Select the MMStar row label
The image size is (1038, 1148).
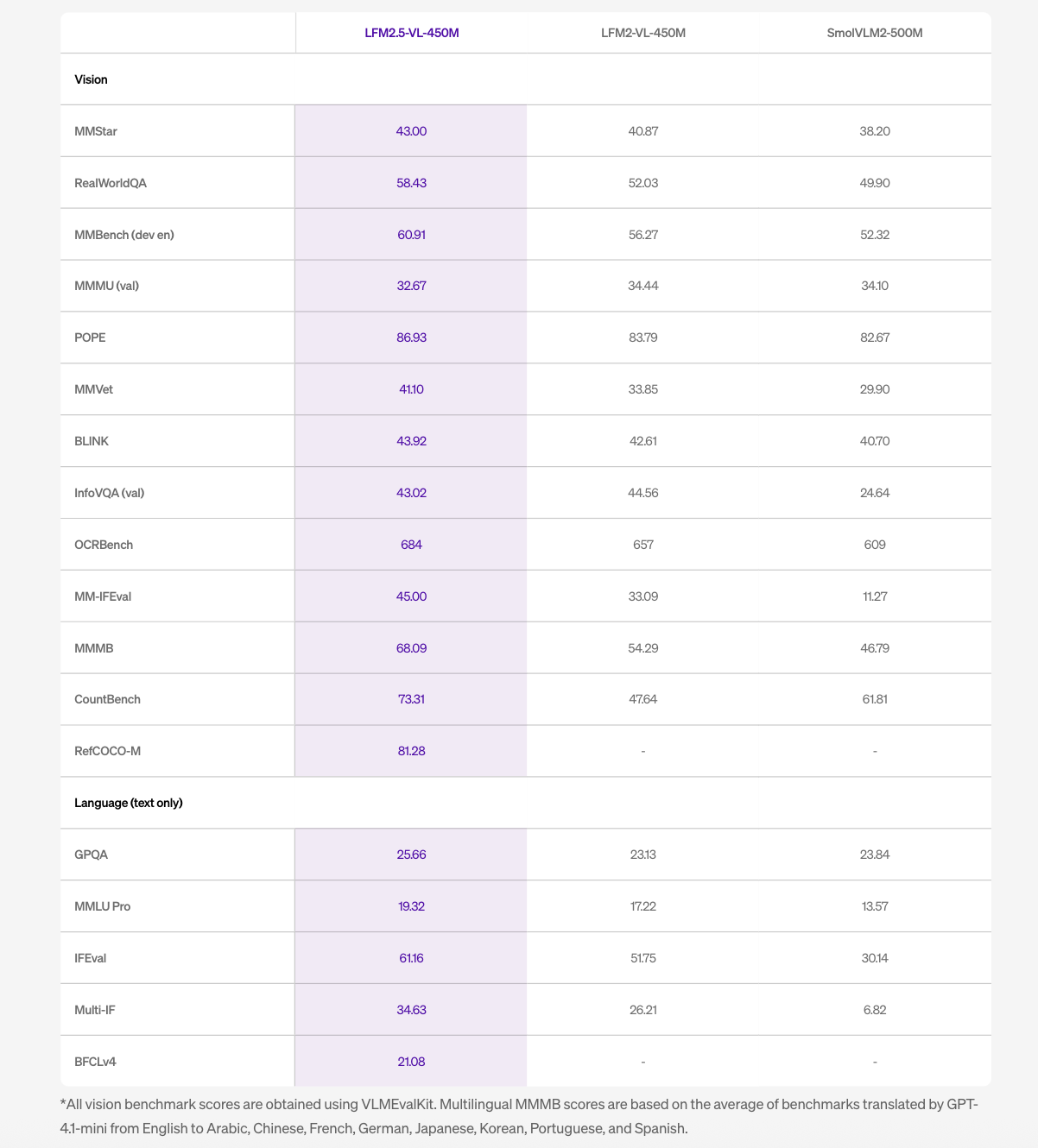[x=96, y=131]
